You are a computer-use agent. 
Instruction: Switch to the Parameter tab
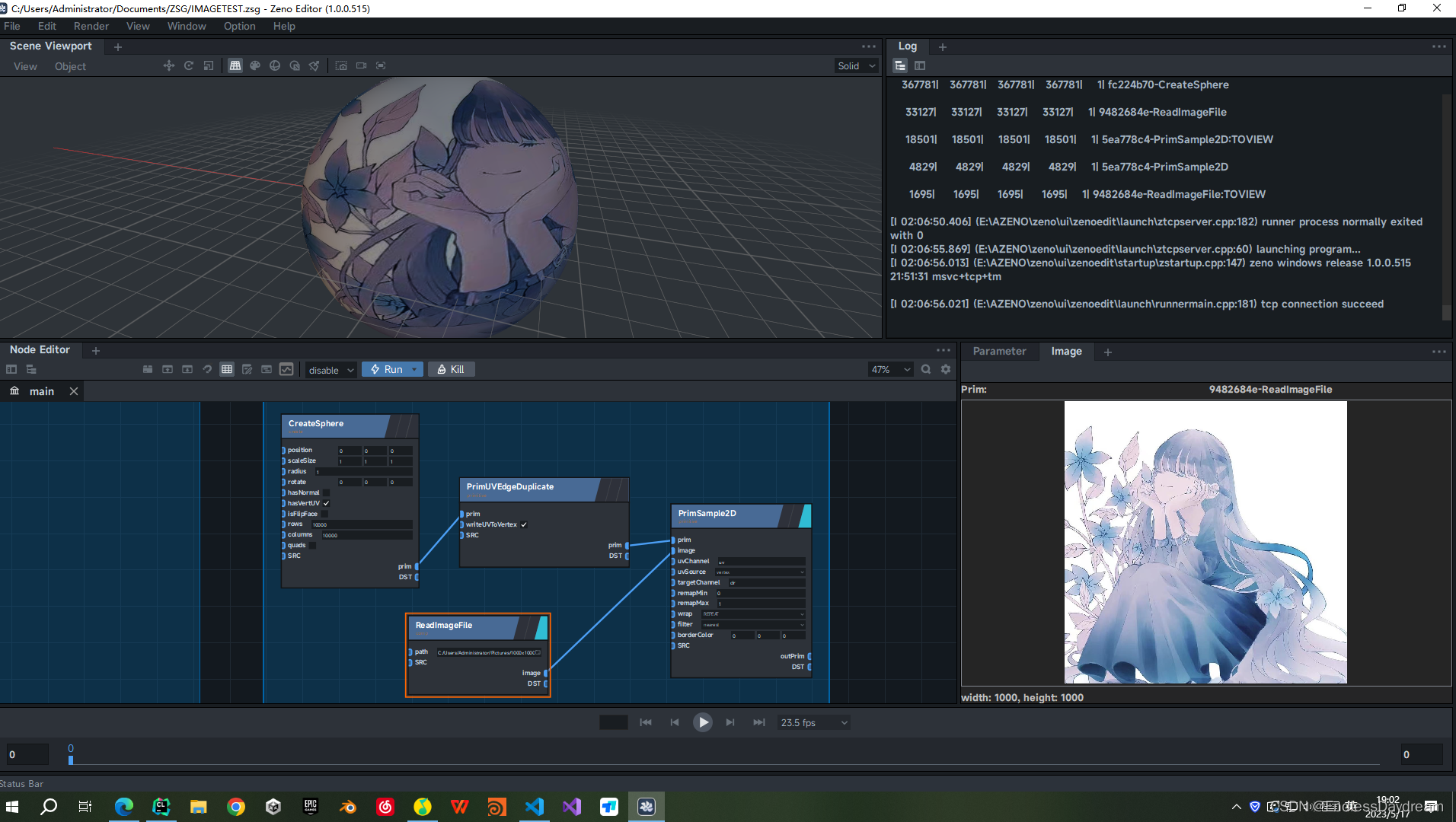[999, 351]
